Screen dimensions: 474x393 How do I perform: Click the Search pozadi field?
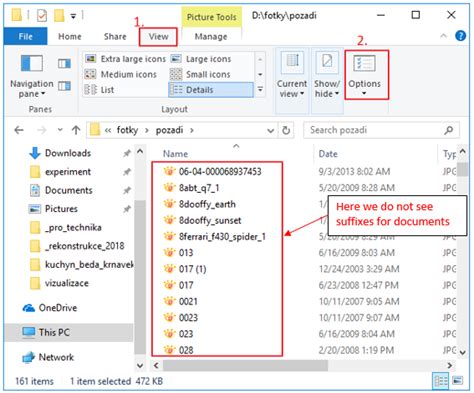[x=381, y=130]
